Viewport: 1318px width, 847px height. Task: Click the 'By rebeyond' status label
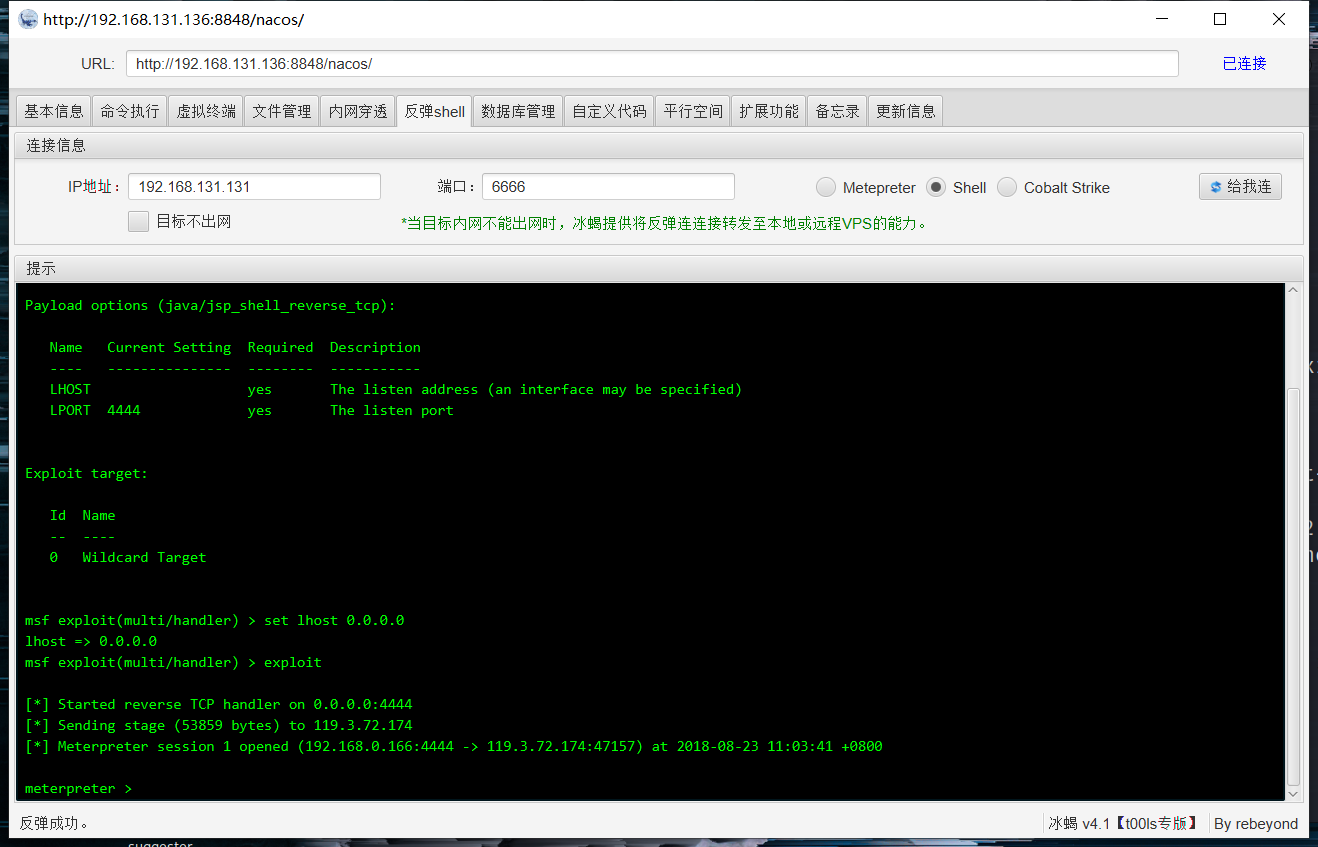[x=1256, y=824]
